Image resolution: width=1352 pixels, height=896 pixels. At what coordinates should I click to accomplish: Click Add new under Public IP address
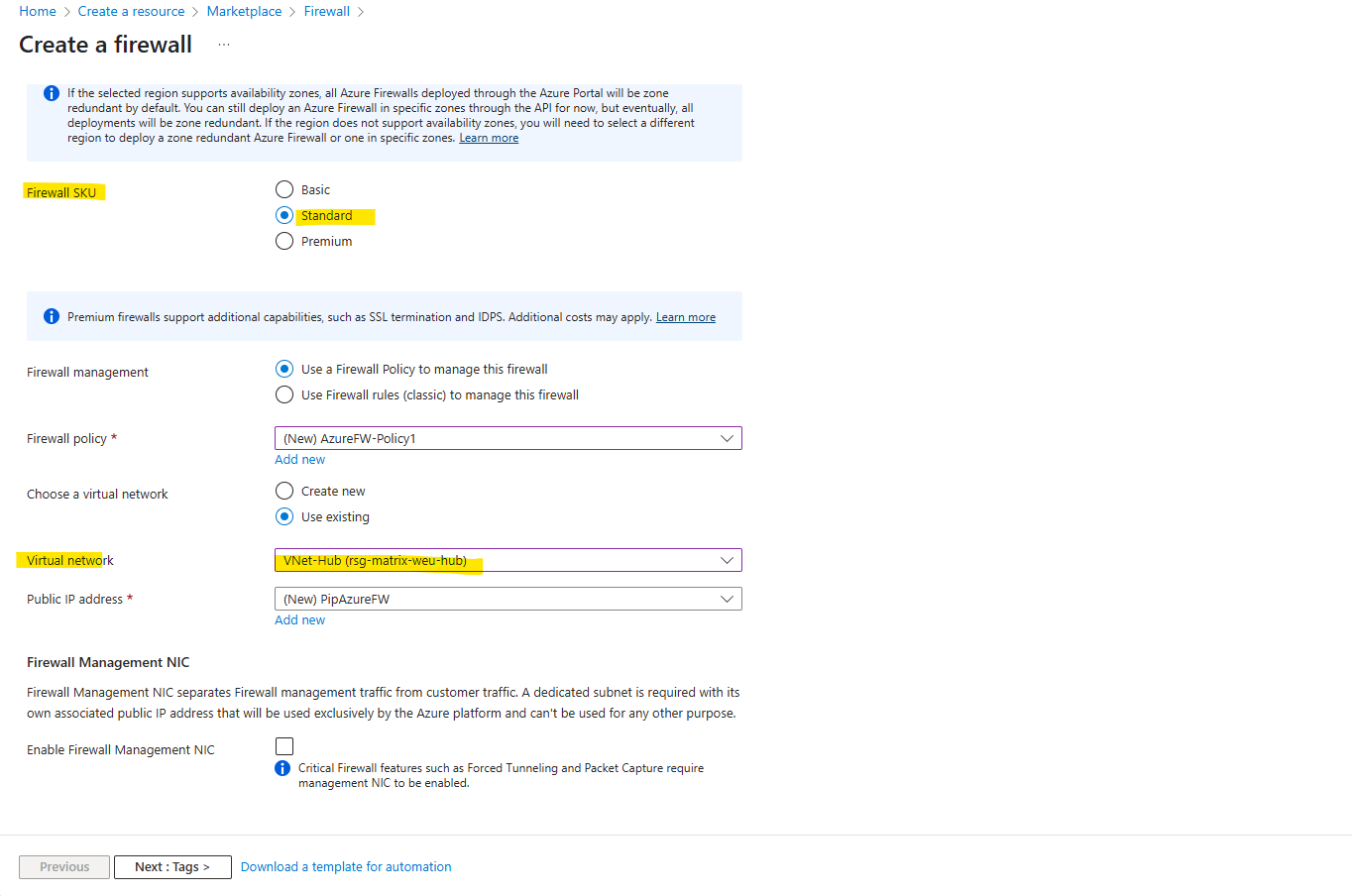(x=299, y=619)
